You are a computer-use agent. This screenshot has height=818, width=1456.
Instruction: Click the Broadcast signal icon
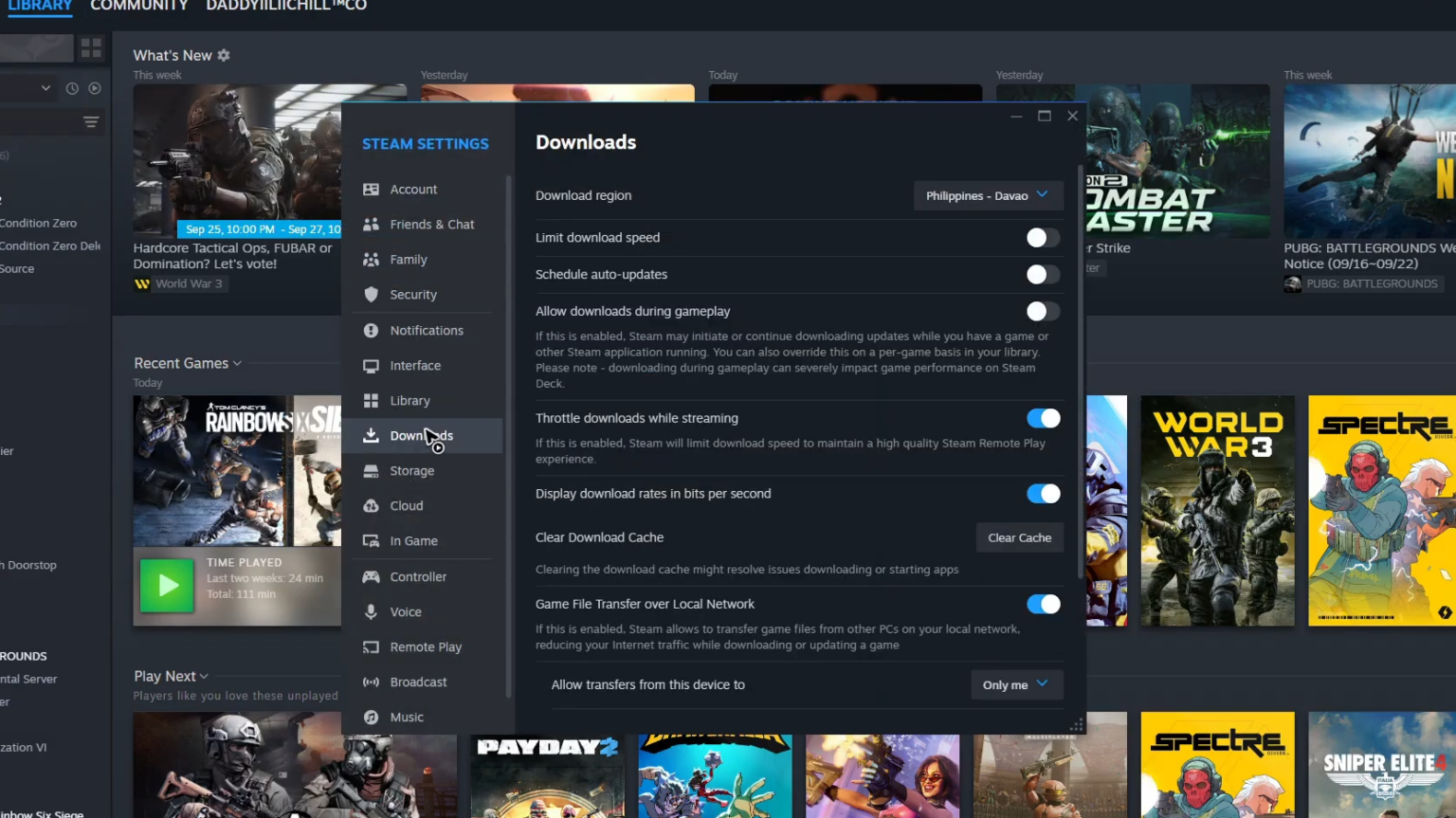[x=371, y=682]
